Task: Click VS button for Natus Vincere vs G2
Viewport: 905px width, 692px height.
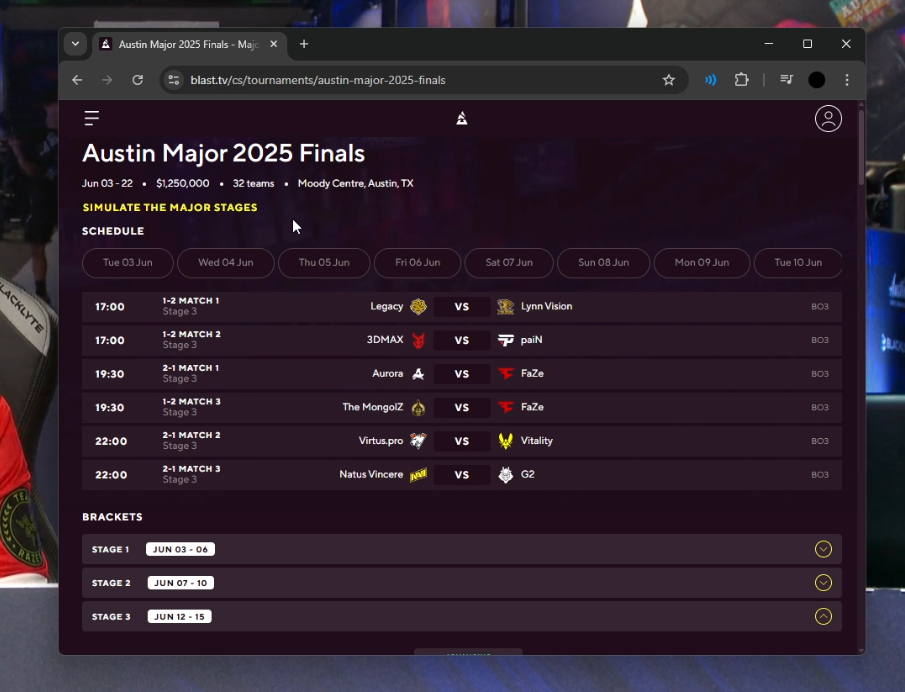Action: (462, 475)
